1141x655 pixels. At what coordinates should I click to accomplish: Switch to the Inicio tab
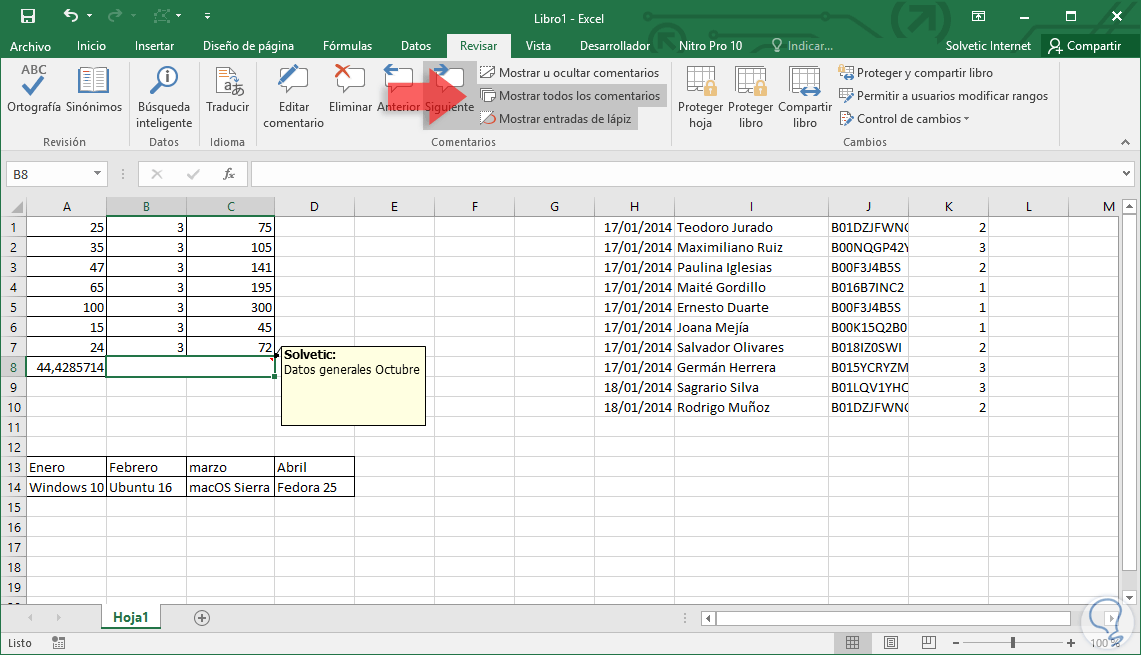(92, 46)
